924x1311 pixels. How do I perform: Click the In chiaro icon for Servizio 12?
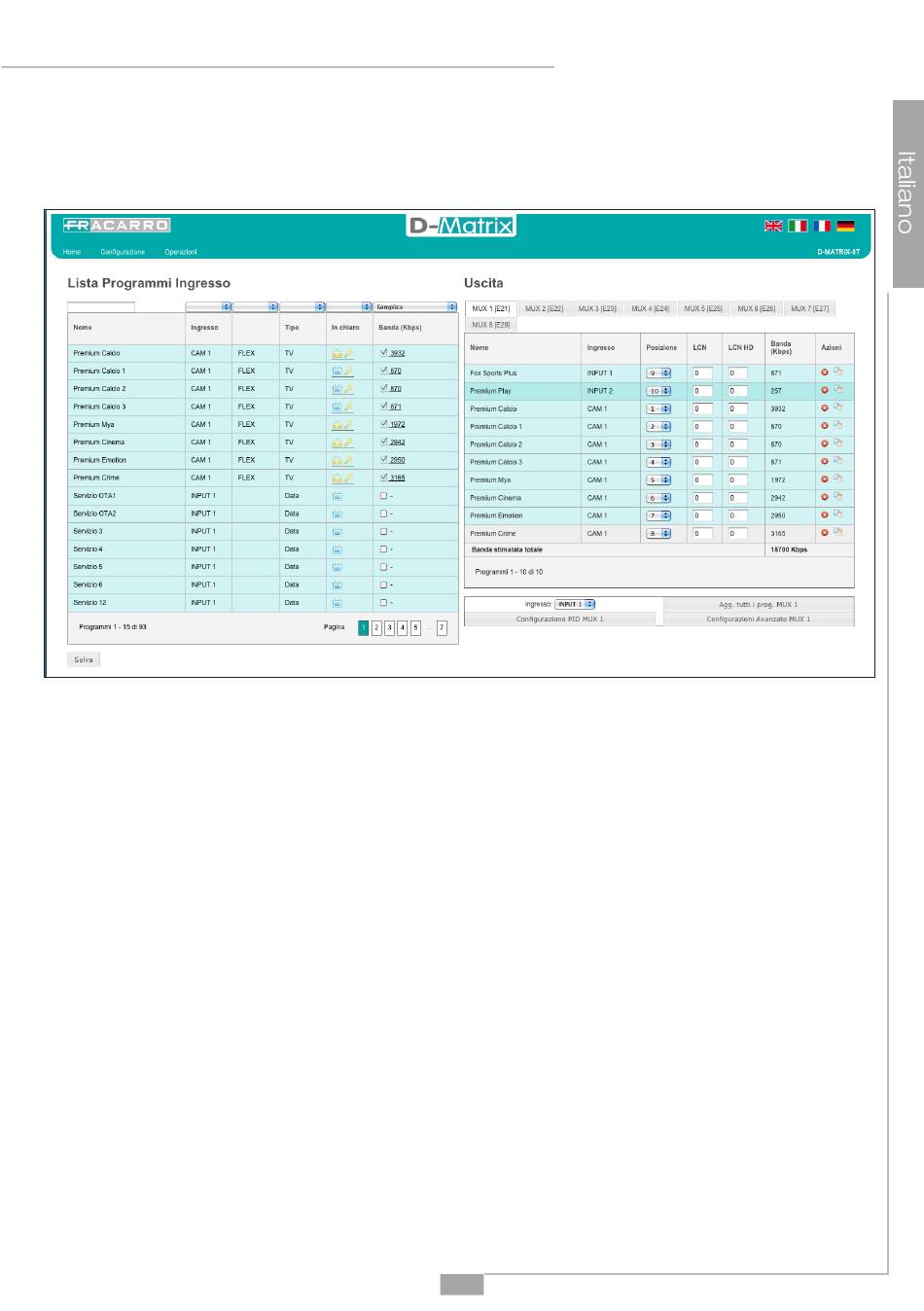tap(337, 603)
